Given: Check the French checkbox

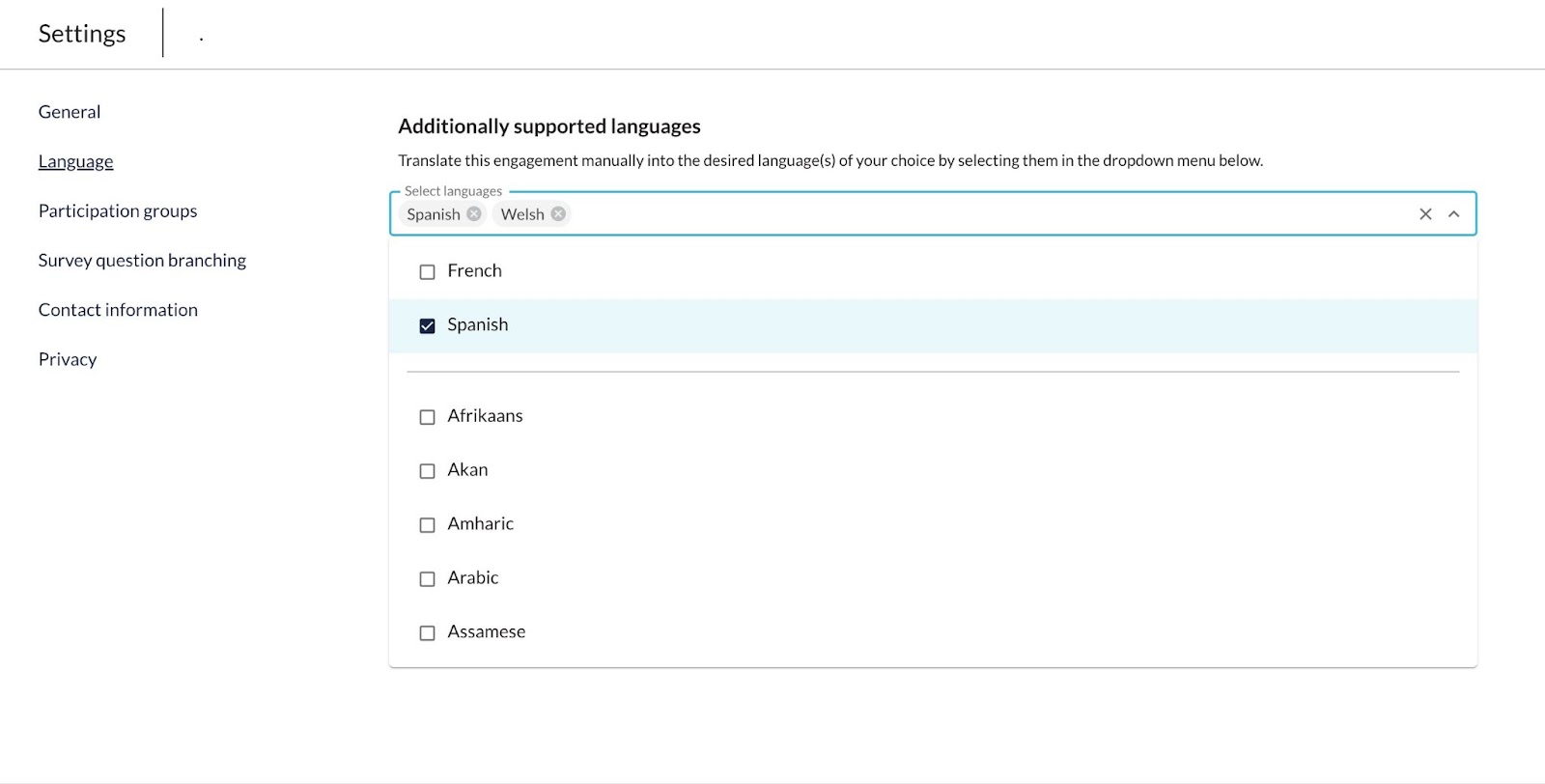Looking at the screenshot, I should click(427, 272).
